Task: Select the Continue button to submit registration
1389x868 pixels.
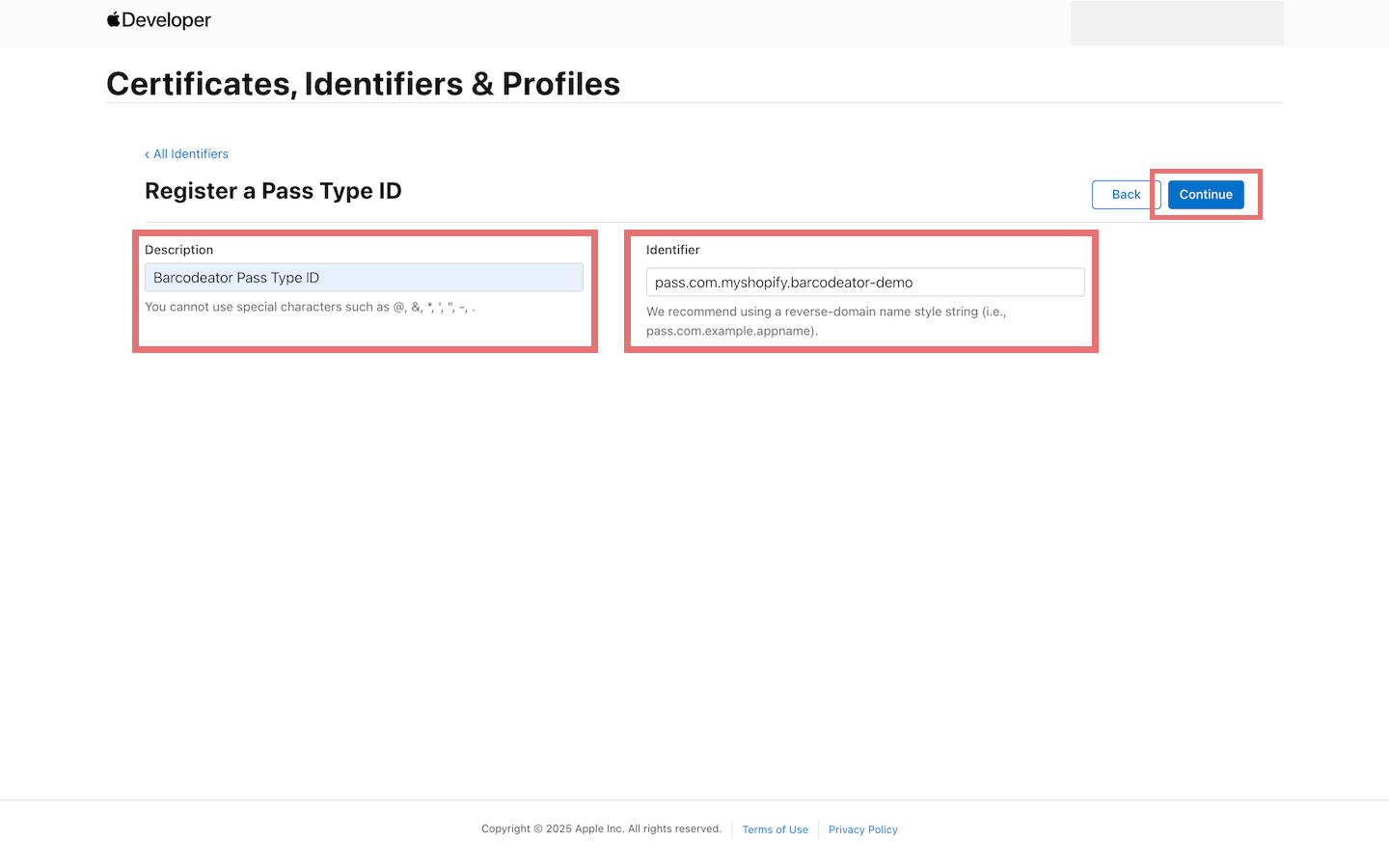Action: pos(1205,194)
